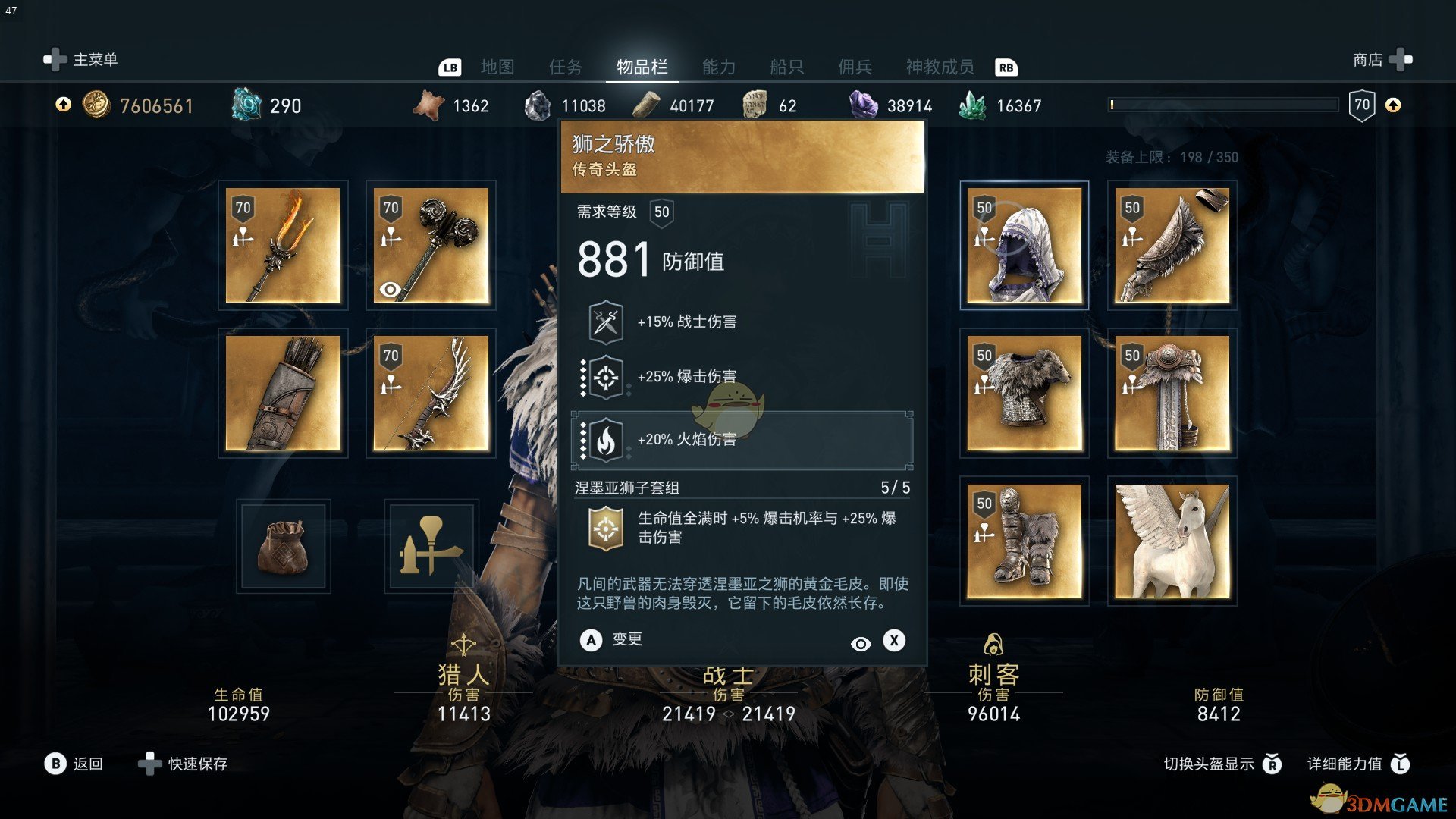The image size is (1456, 819).
Task: Open the 佣兵 mercenaries tab
Action: 855,67
